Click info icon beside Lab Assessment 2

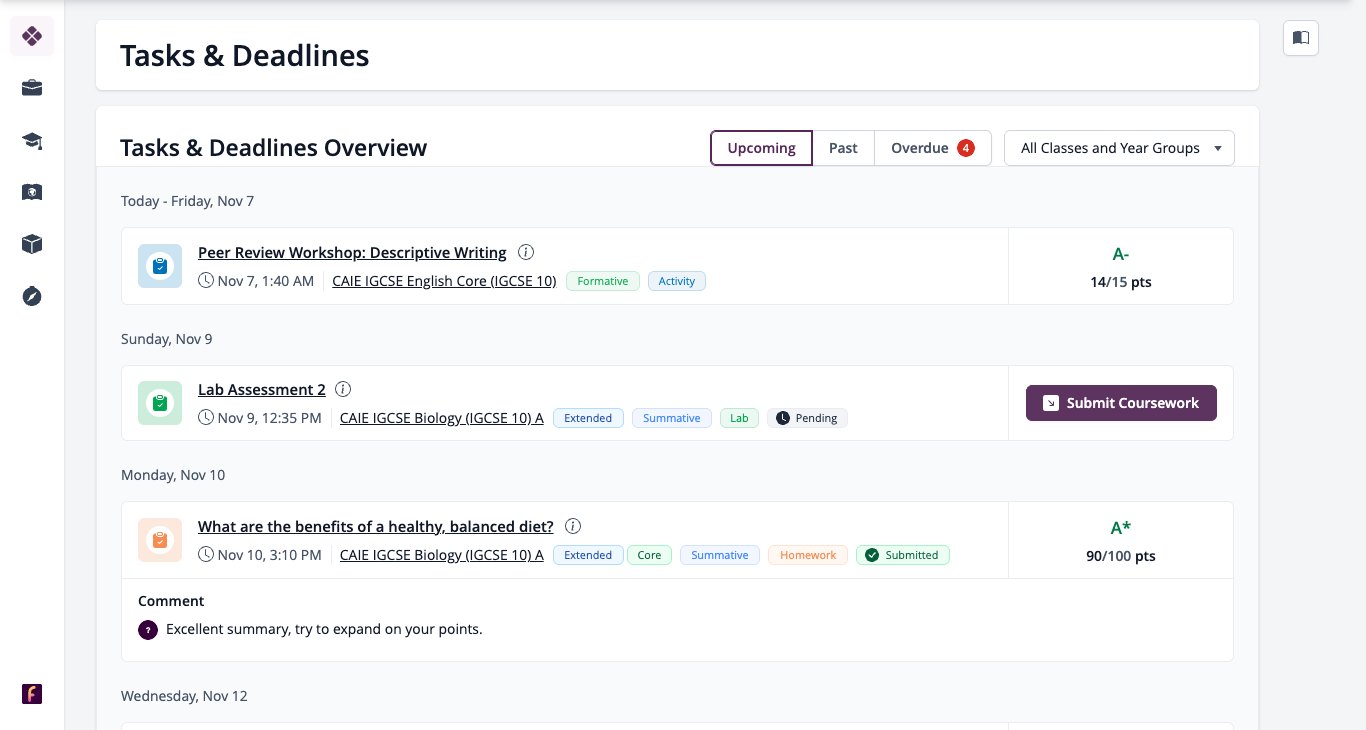[x=343, y=389]
